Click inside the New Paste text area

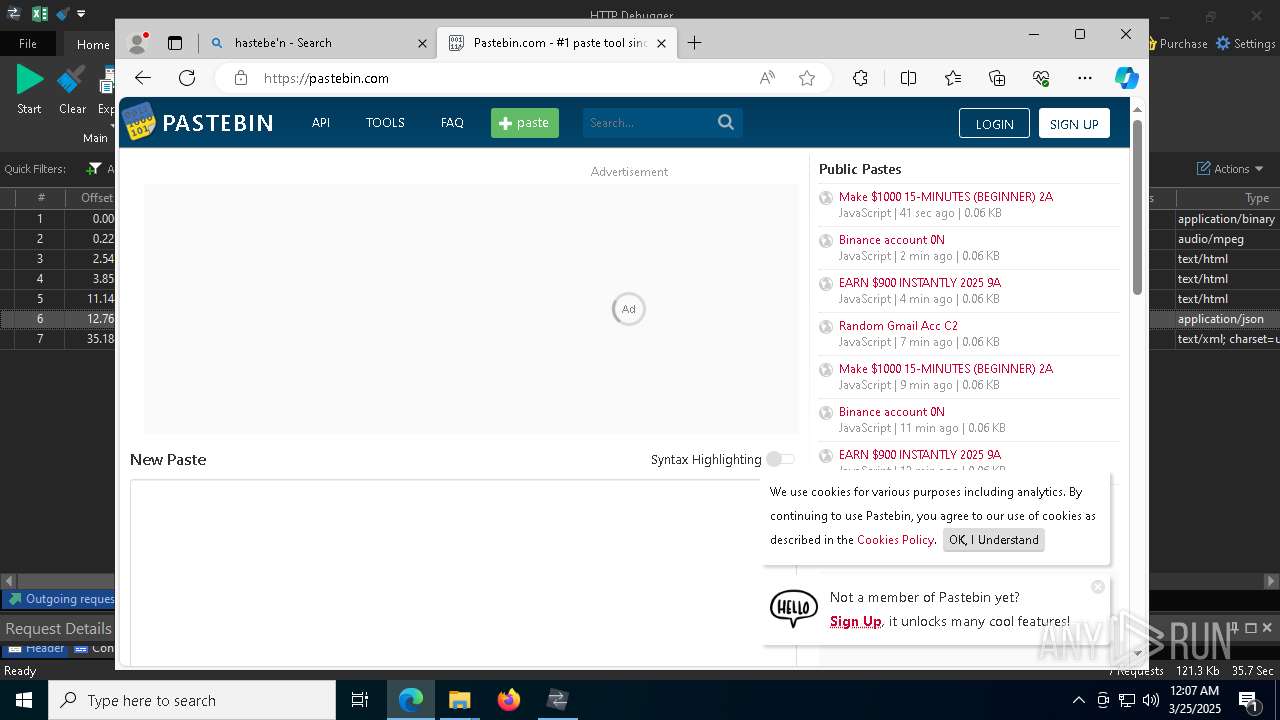463,573
